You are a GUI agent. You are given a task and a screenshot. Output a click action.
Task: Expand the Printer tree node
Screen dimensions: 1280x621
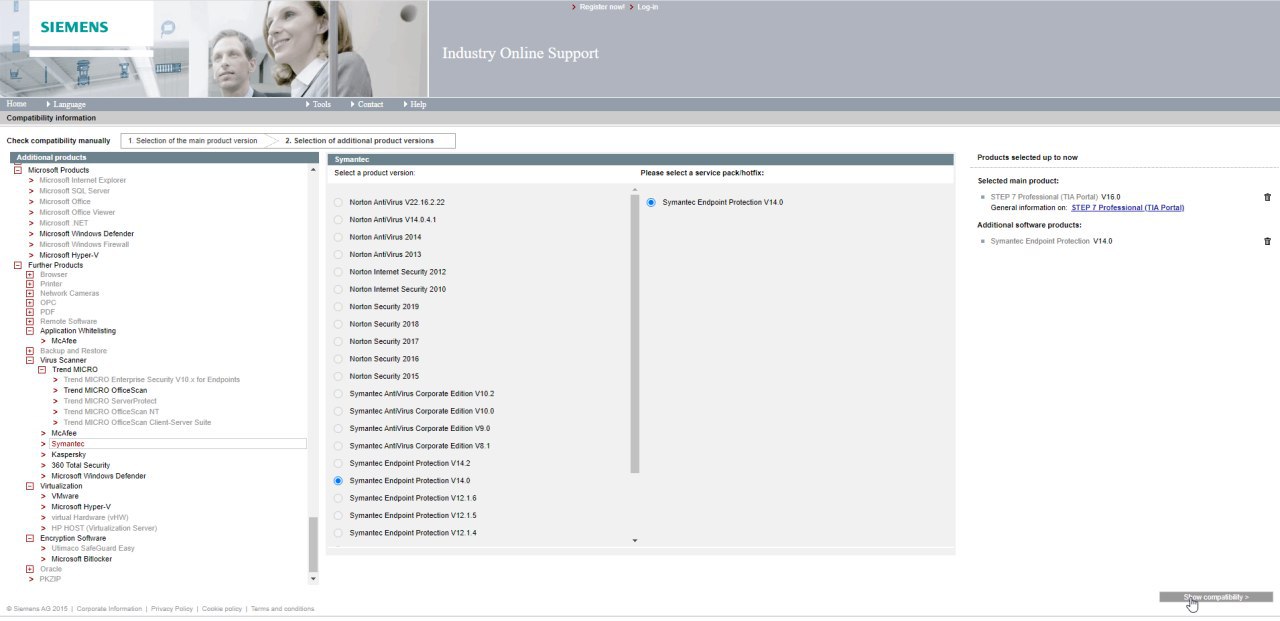(x=30, y=284)
